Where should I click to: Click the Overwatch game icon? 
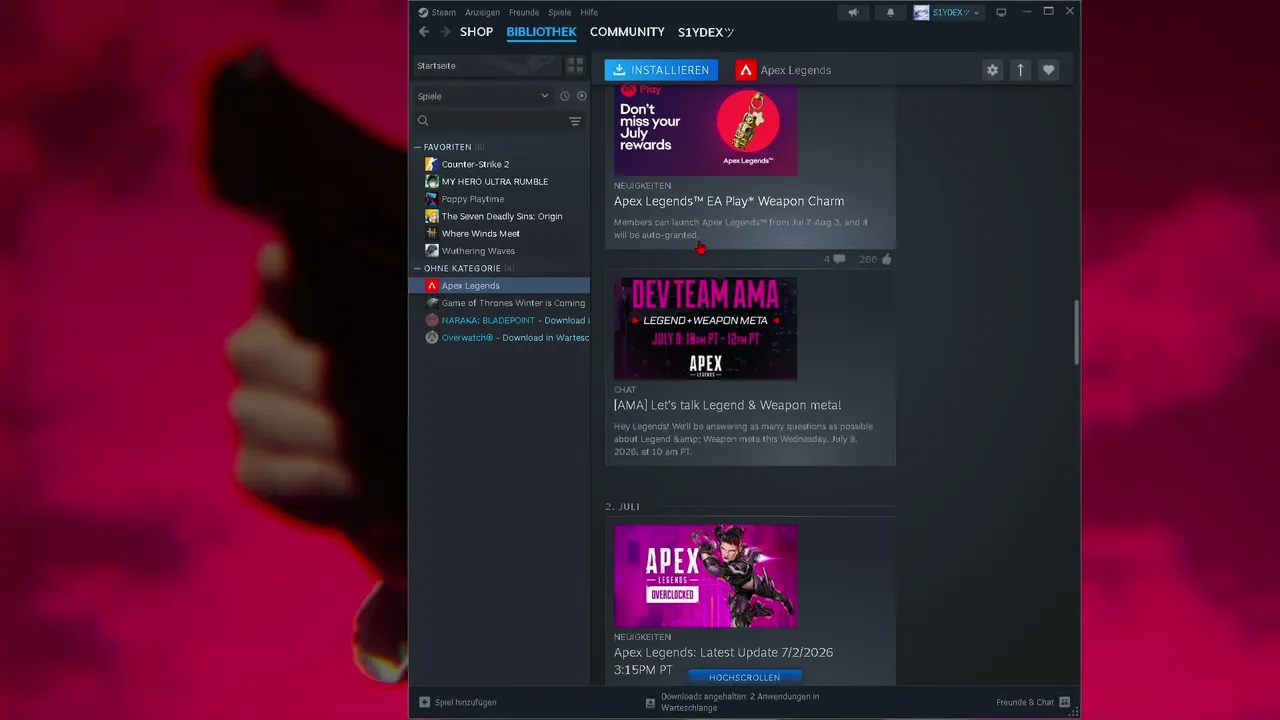tap(431, 337)
